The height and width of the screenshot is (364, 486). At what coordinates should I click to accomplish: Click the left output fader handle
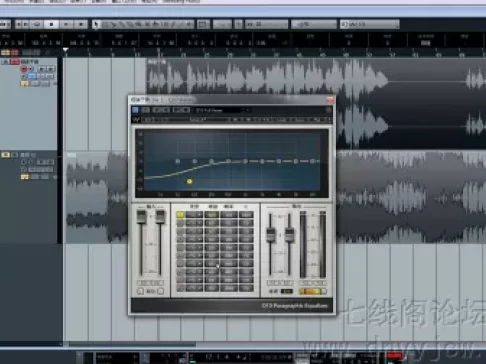(x=270, y=235)
